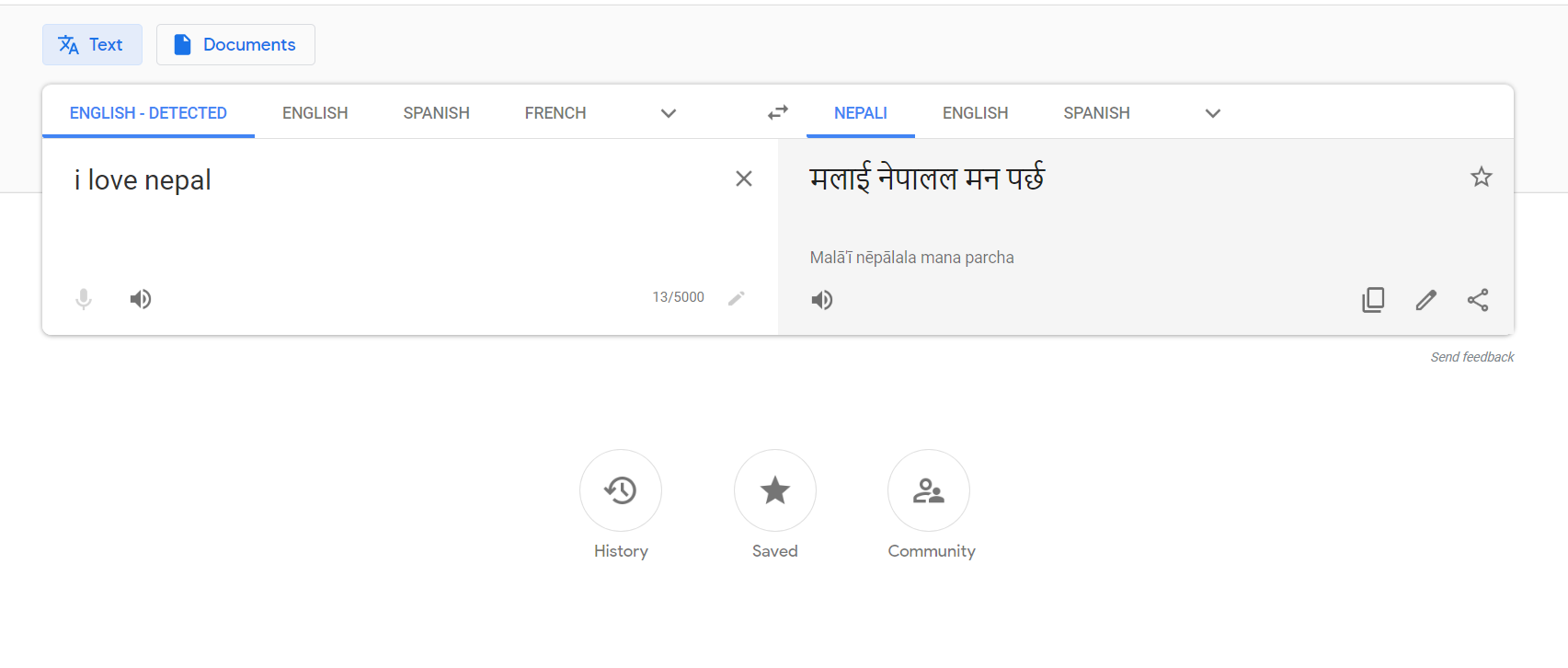
Task: Expand more target languages chevron
Action: coord(1213,113)
